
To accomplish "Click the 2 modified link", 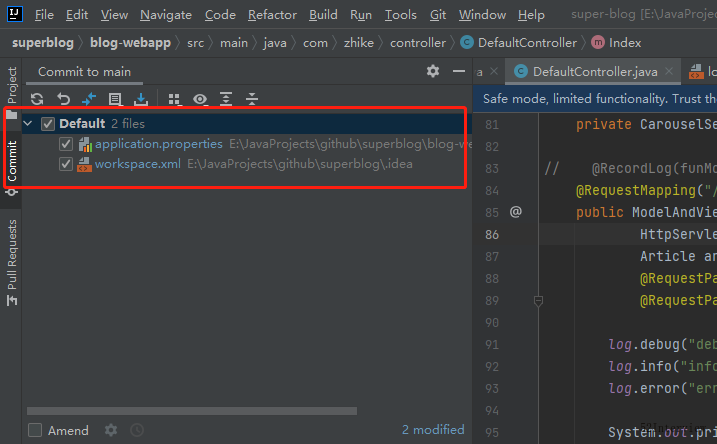I will click(x=433, y=429).
